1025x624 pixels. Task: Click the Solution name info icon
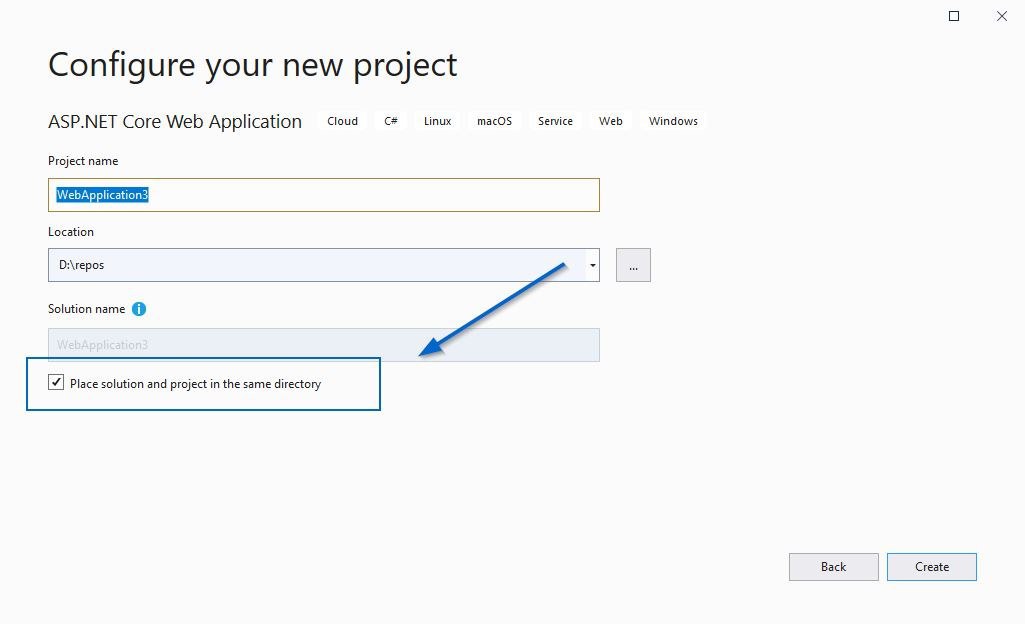click(139, 309)
